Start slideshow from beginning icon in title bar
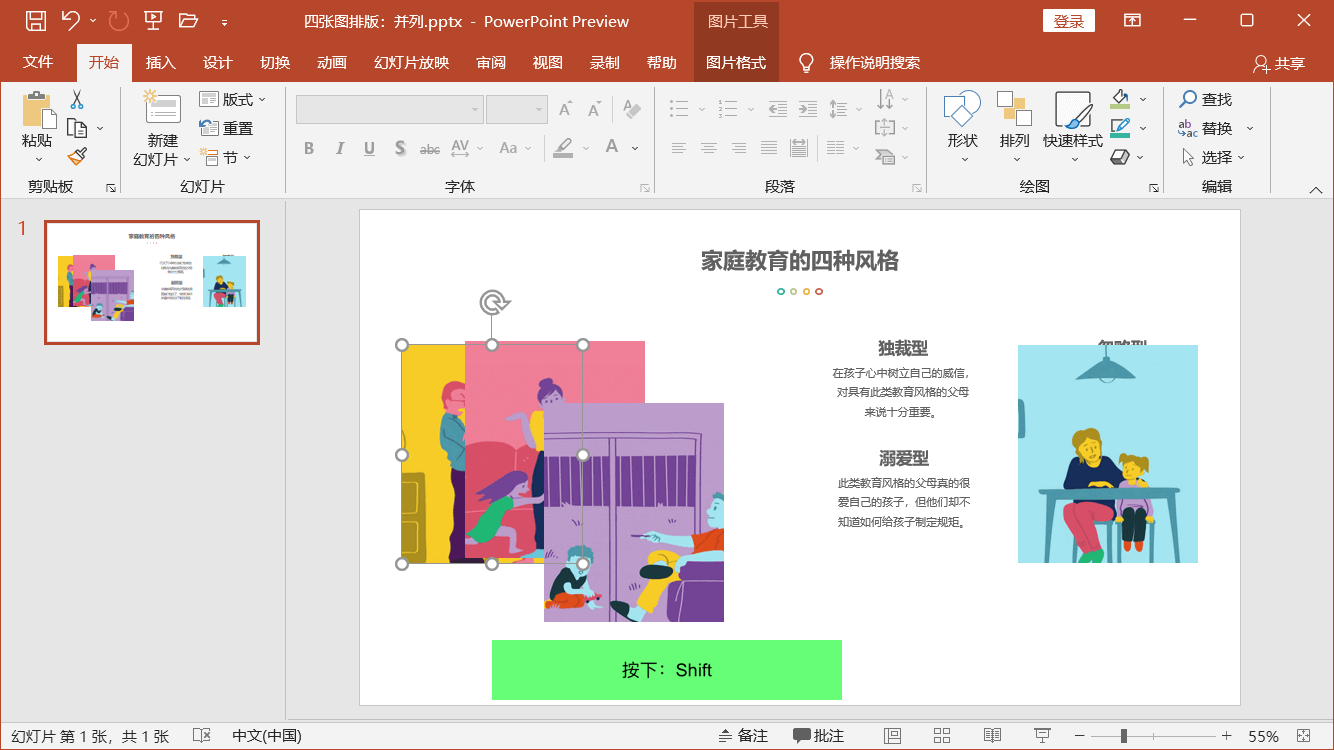The image size is (1334, 750). 153,20
